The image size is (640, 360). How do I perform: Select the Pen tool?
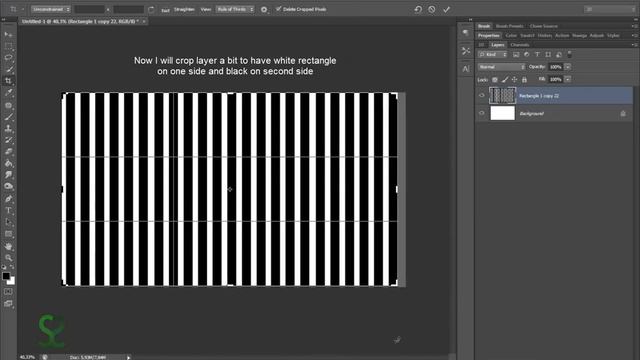coord(8,199)
